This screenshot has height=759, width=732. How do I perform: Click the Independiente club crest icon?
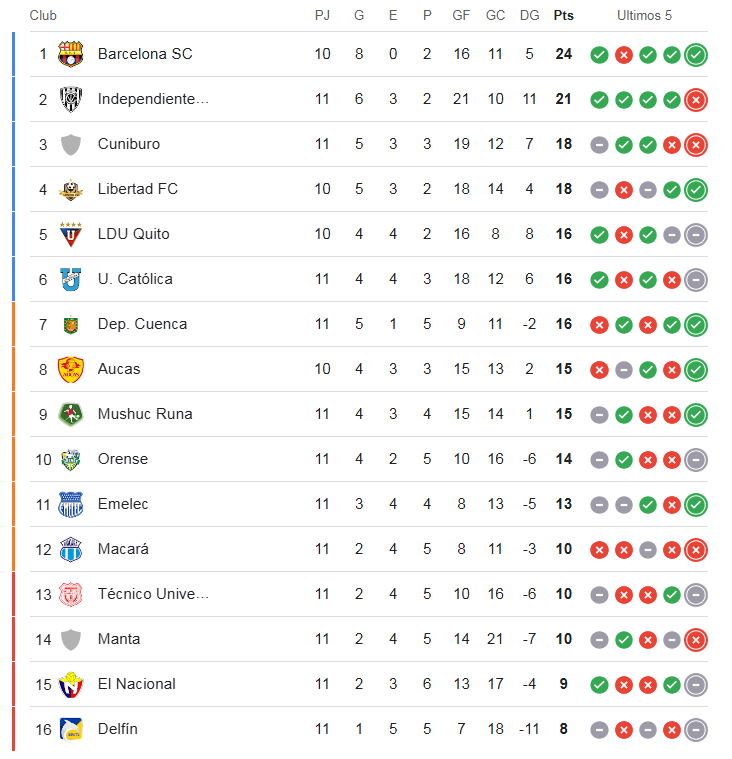click(x=71, y=99)
